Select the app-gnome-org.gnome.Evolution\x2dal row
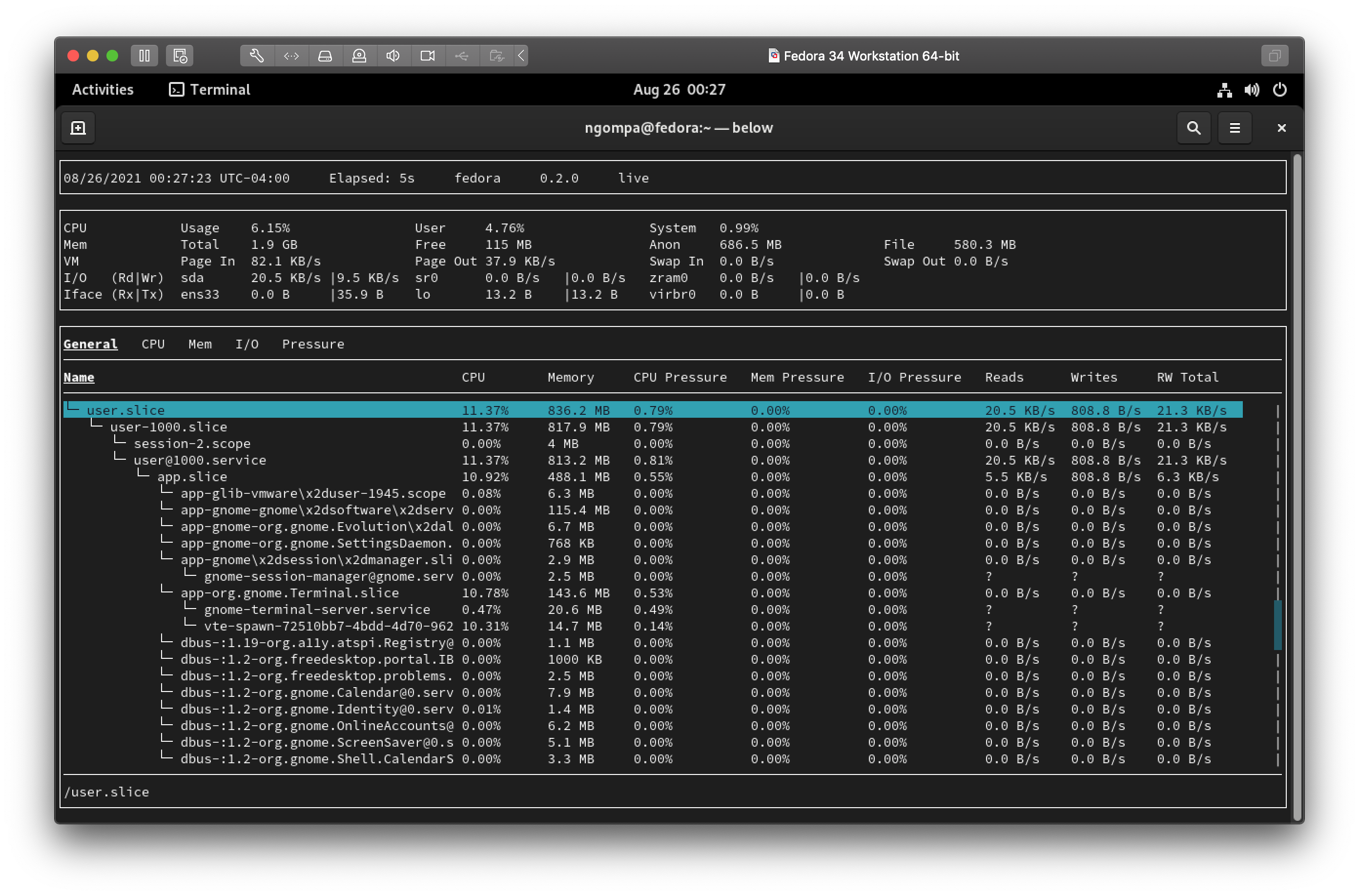The height and width of the screenshot is (896, 1359). (x=653, y=526)
